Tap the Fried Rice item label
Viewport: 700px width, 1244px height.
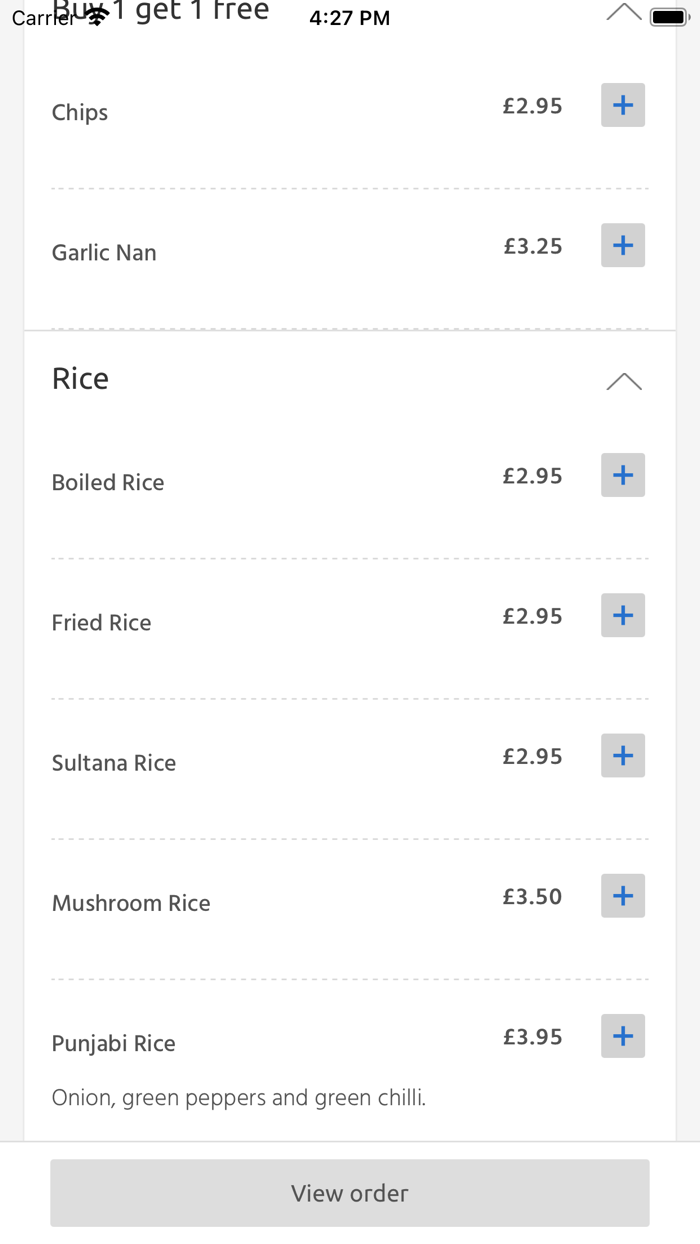click(101, 623)
